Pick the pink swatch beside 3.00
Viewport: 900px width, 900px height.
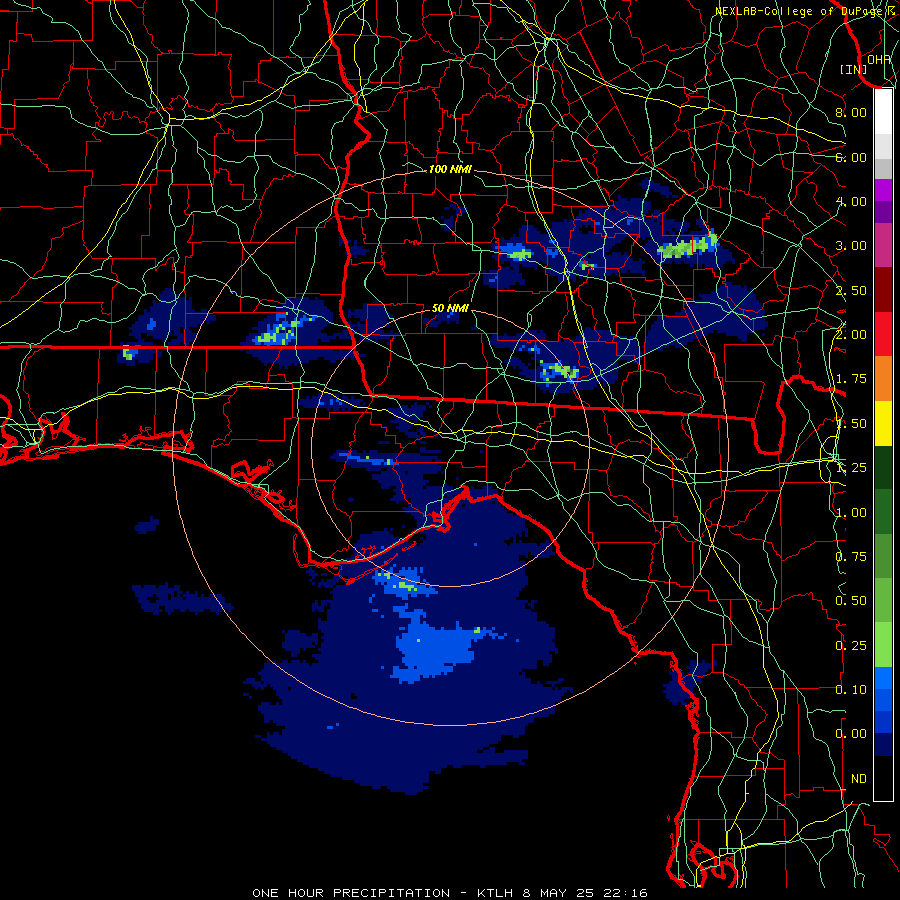(x=883, y=245)
